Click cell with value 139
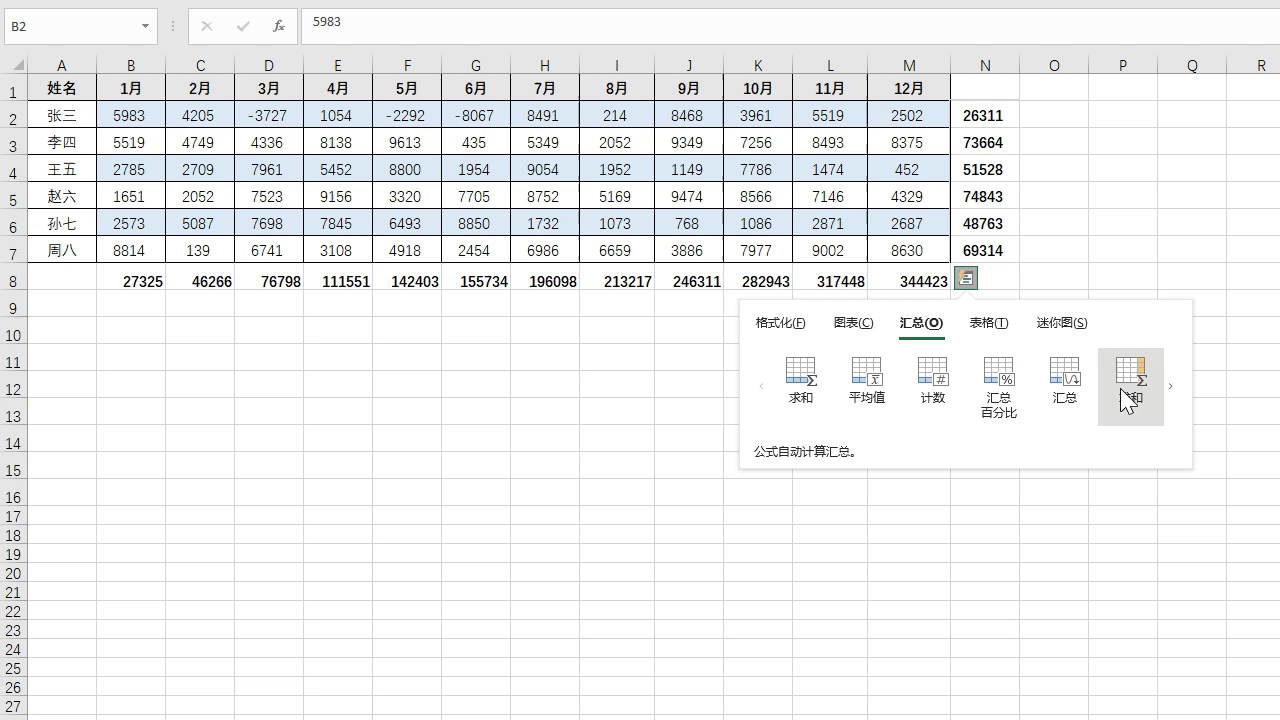1280x720 pixels. (200, 250)
